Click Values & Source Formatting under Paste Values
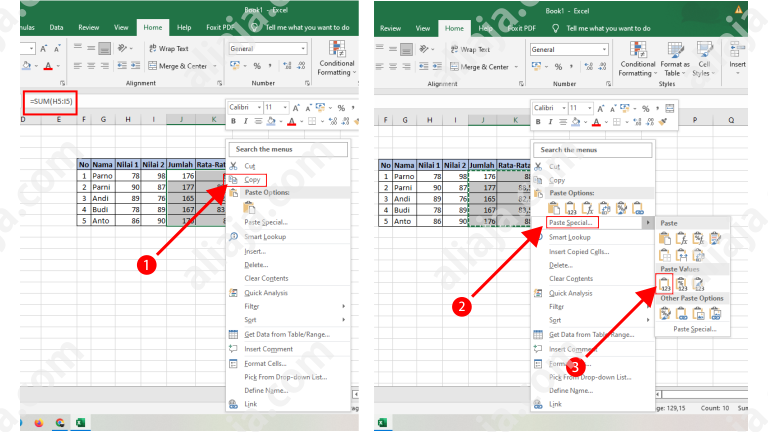 click(698, 284)
